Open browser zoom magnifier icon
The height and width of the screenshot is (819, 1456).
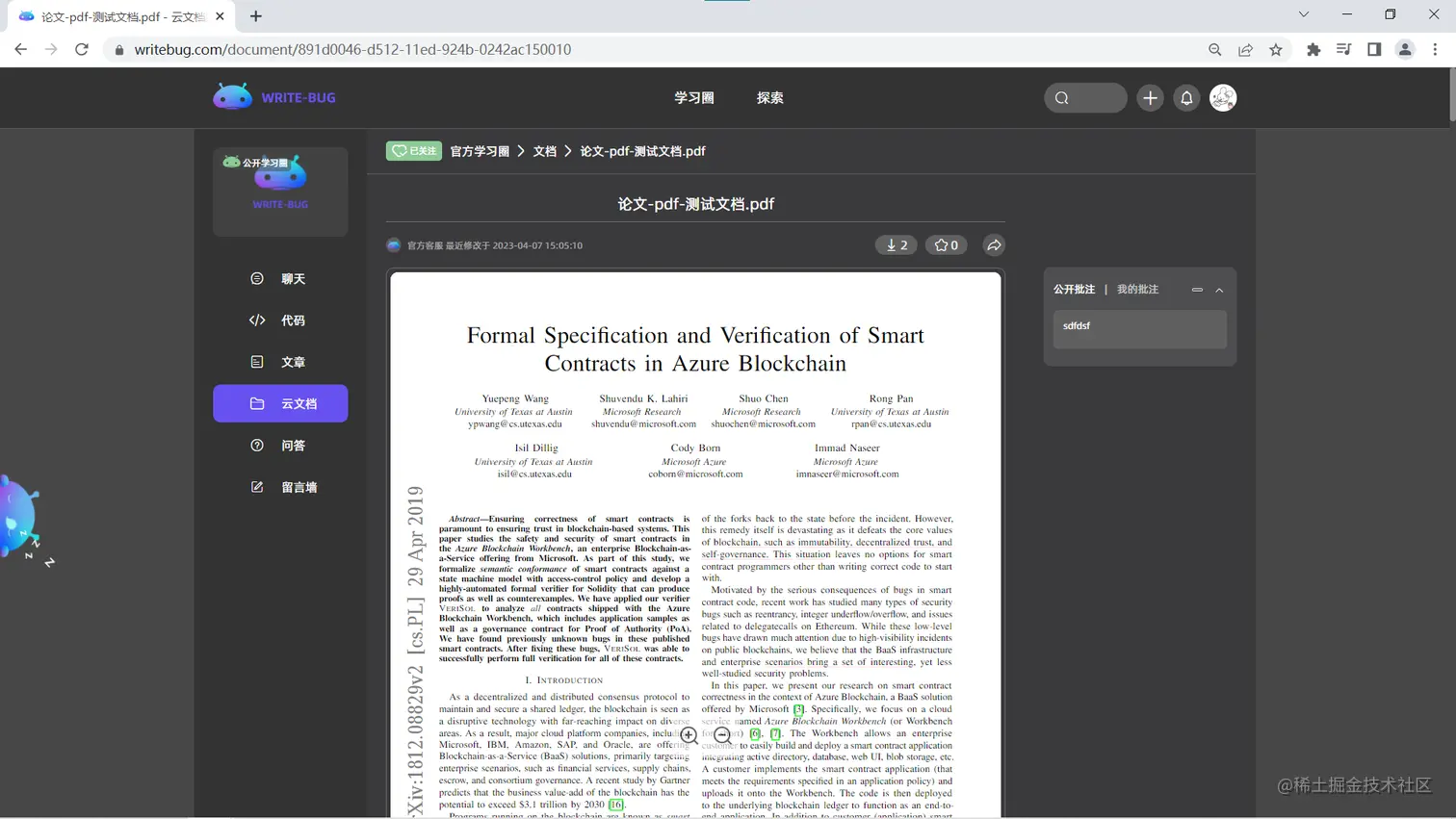pyautogui.click(x=1214, y=49)
